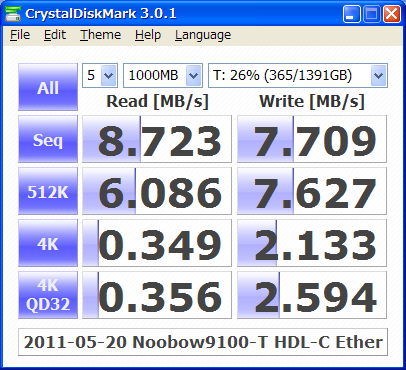
Task: Open the Help menu
Action: coord(148,35)
